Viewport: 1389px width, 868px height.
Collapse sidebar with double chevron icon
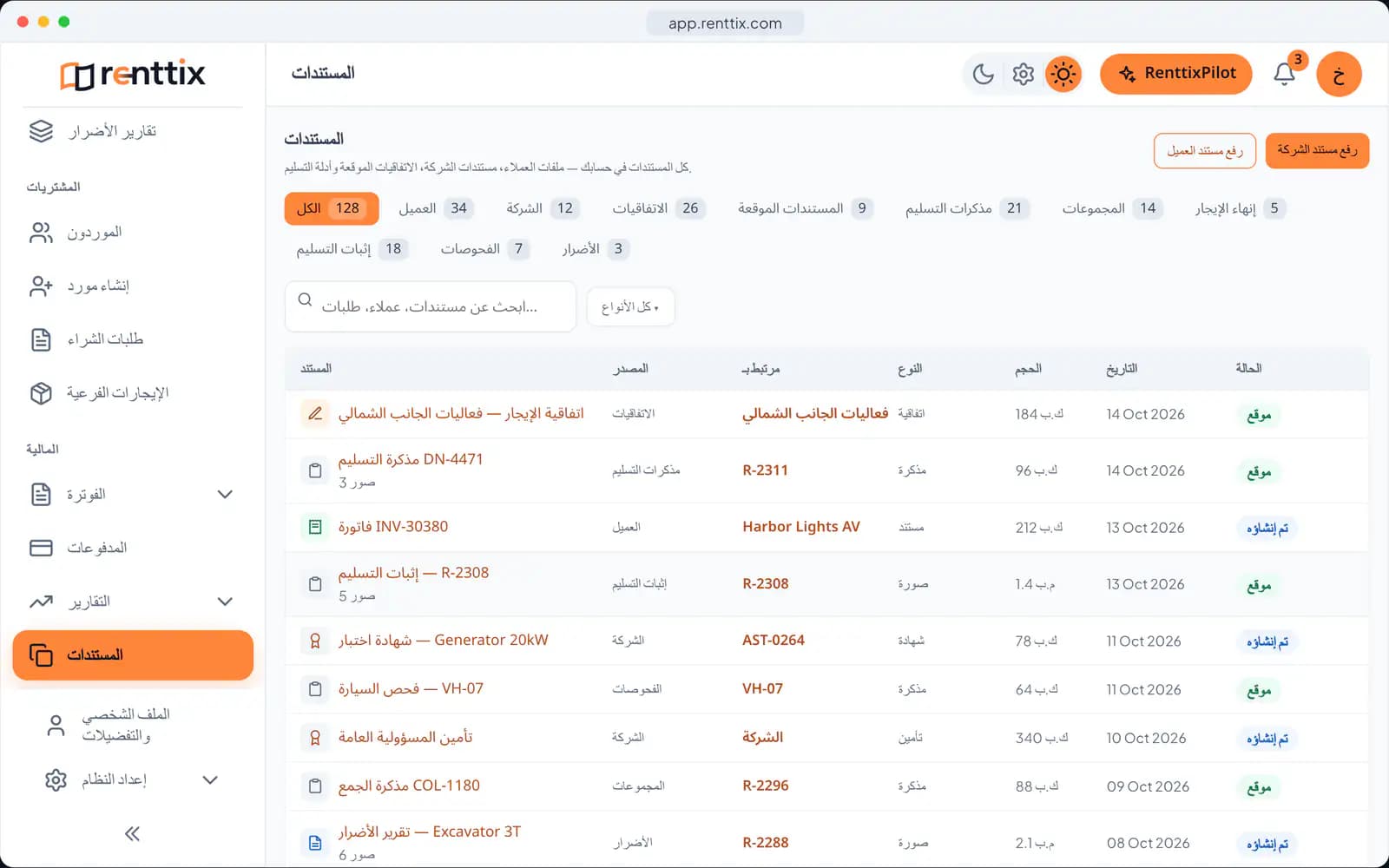click(x=132, y=834)
